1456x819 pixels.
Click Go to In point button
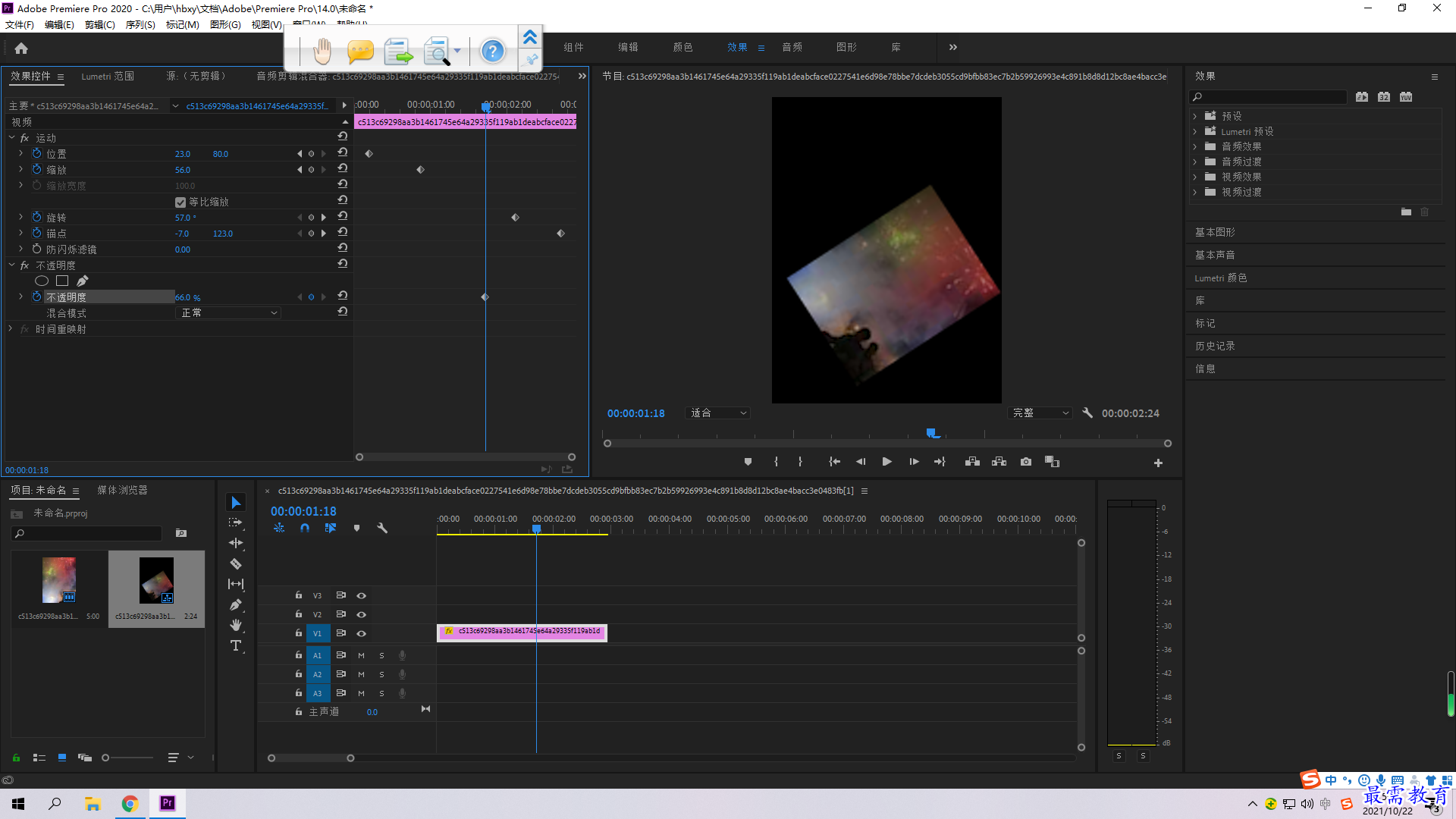[834, 462]
